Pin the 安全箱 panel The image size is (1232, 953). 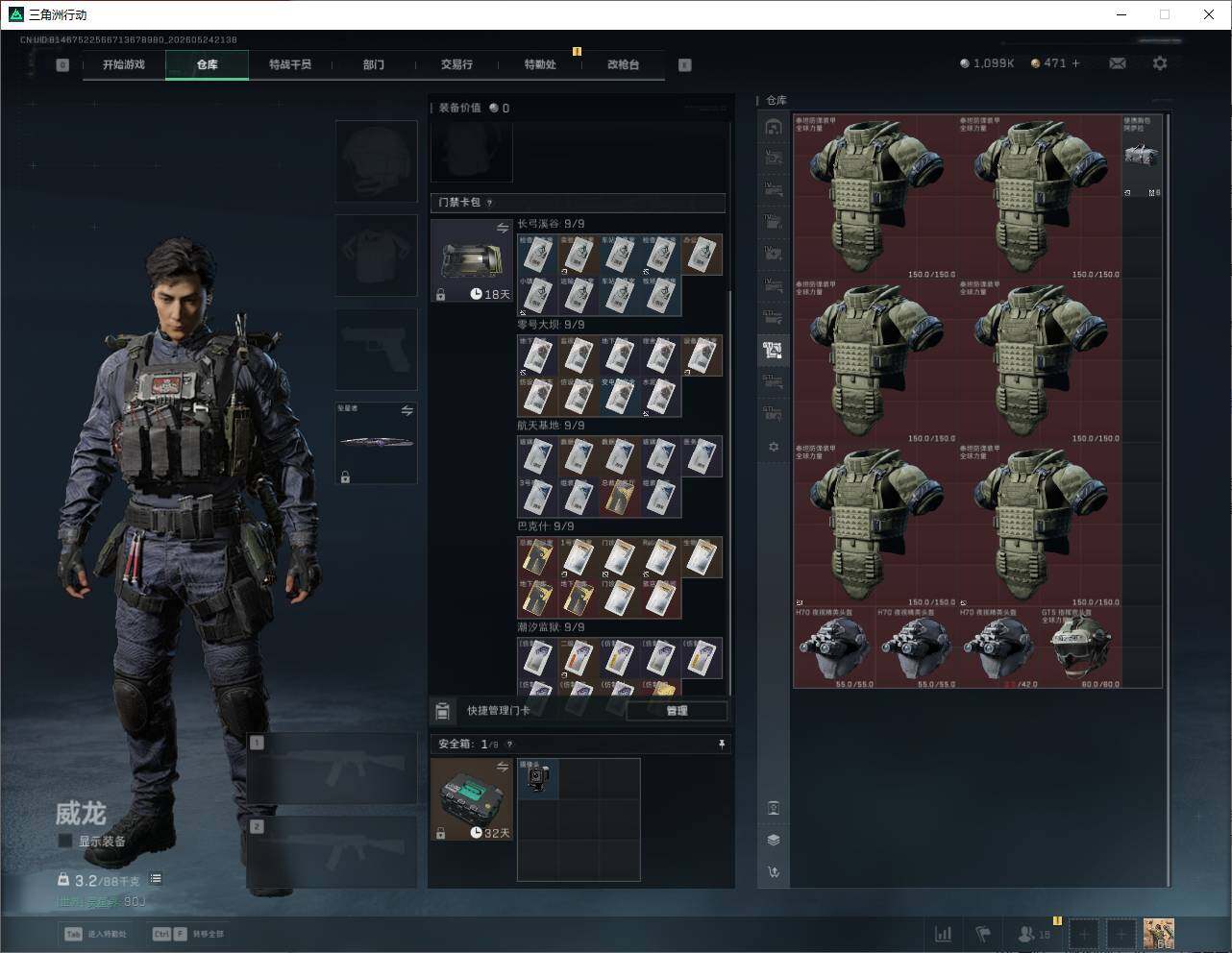pyautogui.click(x=722, y=745)
